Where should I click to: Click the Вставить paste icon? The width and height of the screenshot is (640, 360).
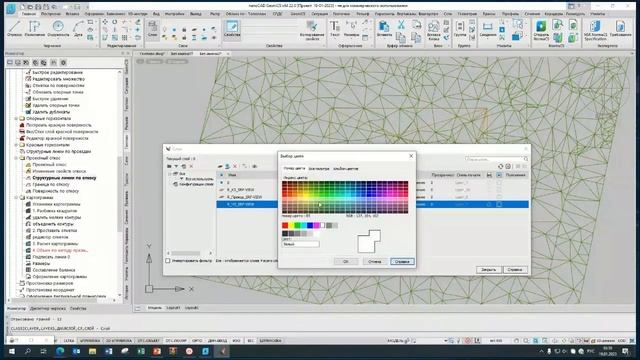tap(384, 27)
